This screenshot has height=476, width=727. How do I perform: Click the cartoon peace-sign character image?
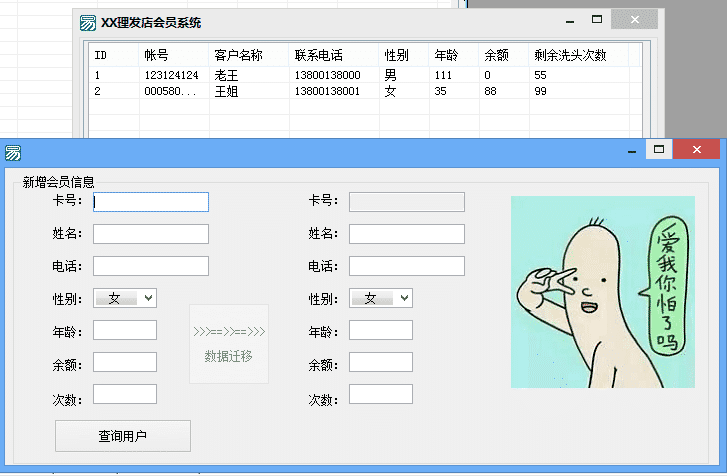(x=602, y=291)
